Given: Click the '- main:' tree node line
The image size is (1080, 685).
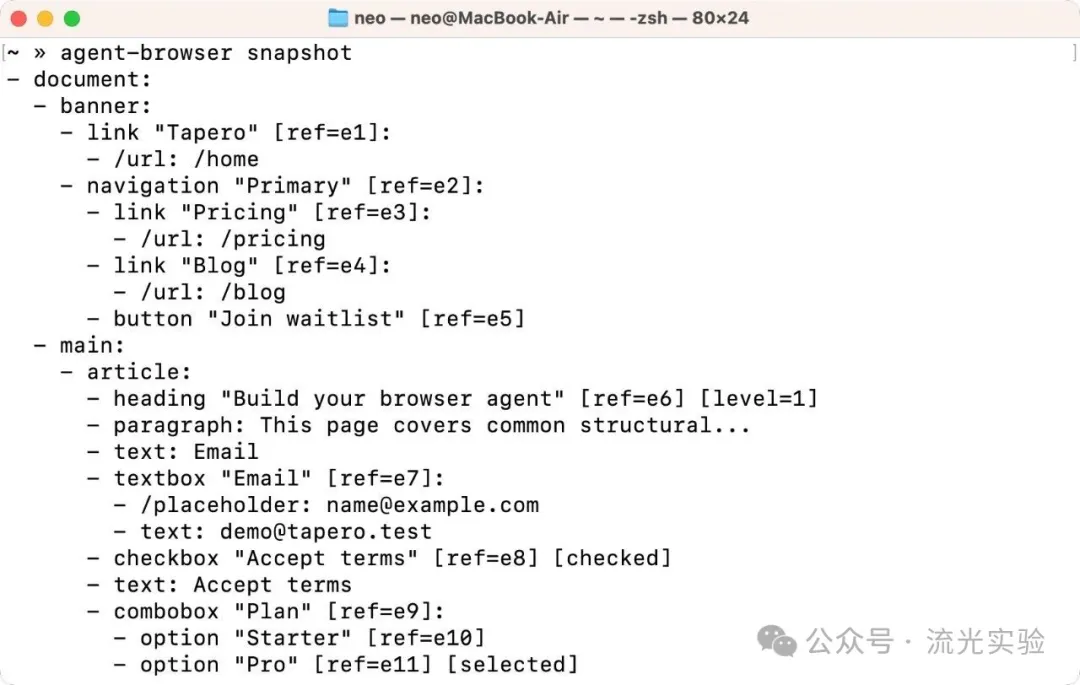Looking at the screenshot, I should [79, 346].
